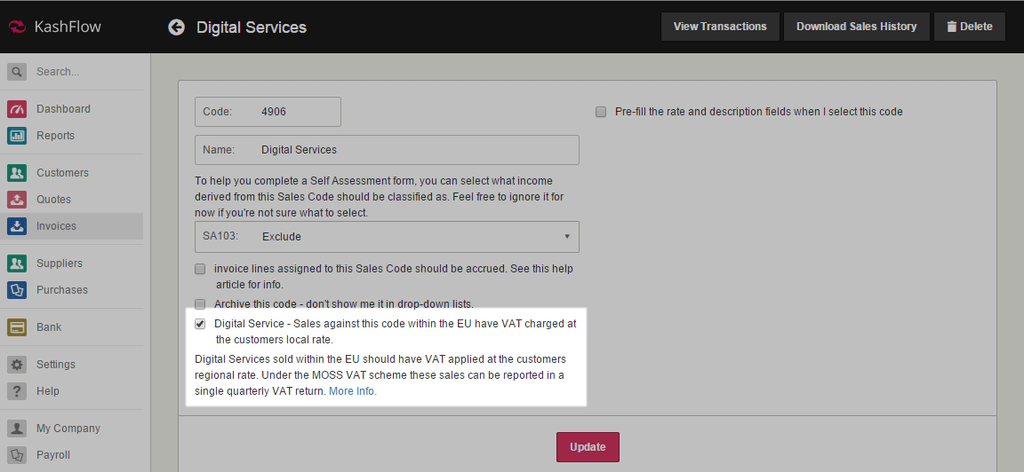
Task: Uncheck the Digital Service VAT checkbox
Action: tap(200, 324)
